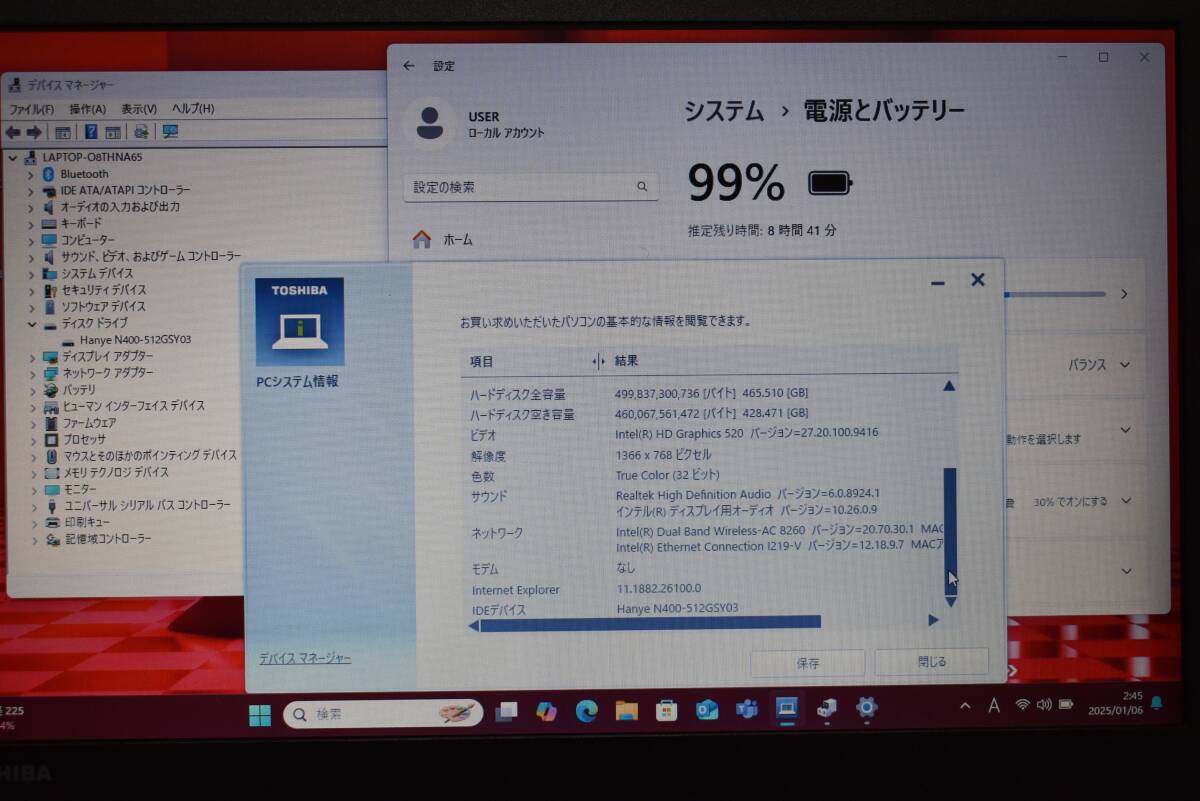Click the notification bell in system tray
The width and height of the screenshot is (1200, 801).
coord(1157,702)
